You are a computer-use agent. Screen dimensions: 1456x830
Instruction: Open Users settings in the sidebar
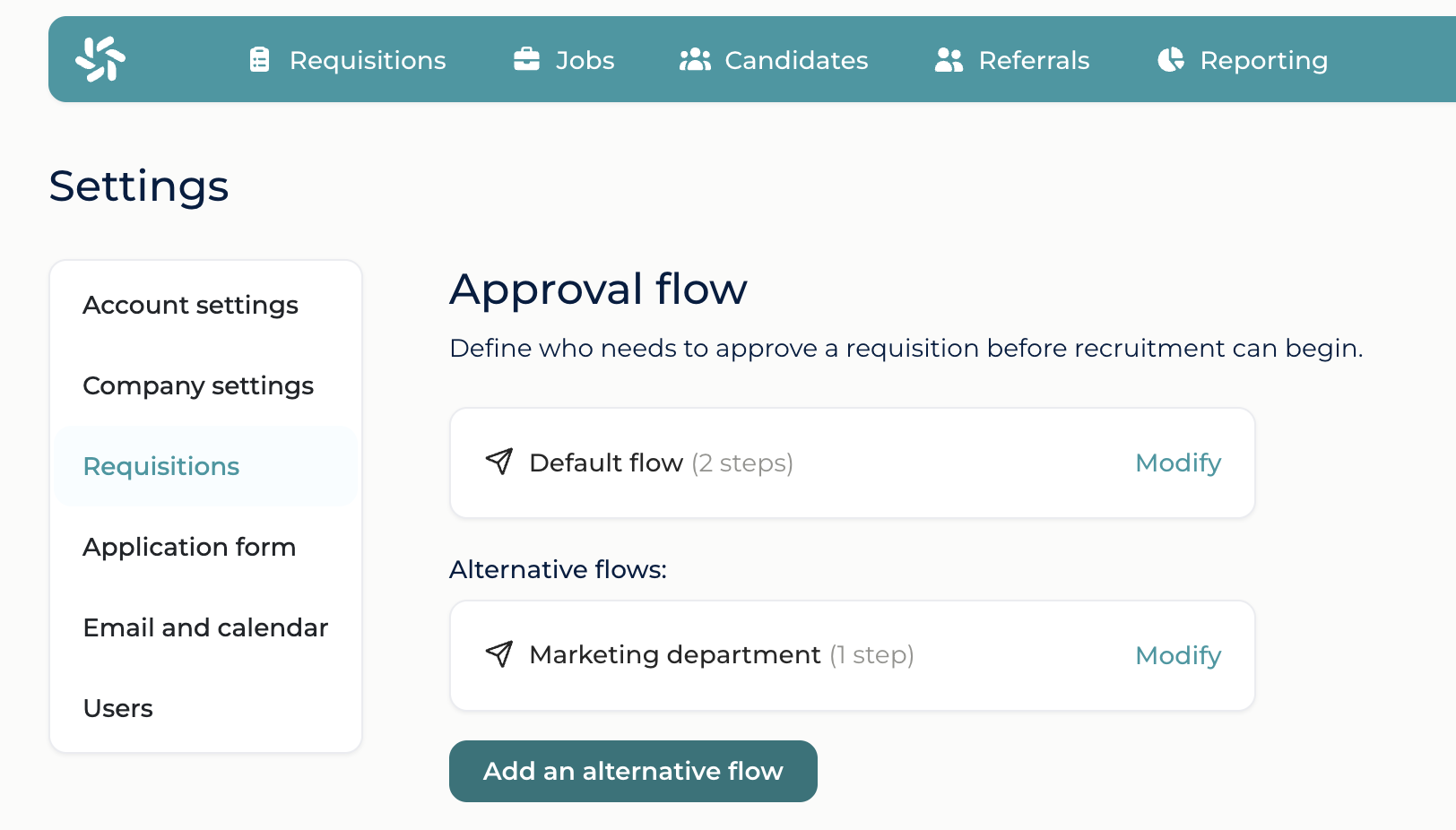tap(206, 708)
